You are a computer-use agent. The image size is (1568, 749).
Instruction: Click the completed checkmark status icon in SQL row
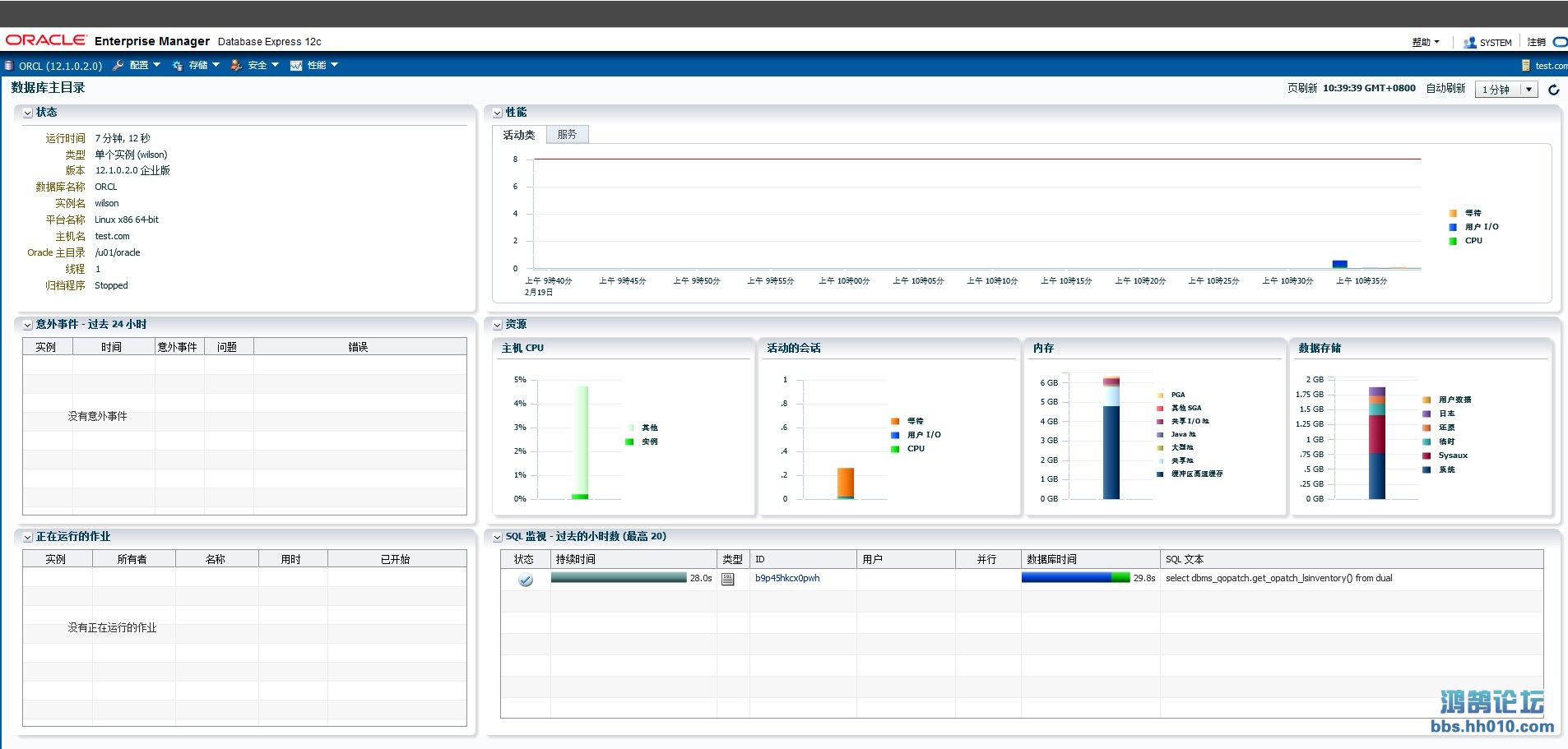tap(526, 580)
